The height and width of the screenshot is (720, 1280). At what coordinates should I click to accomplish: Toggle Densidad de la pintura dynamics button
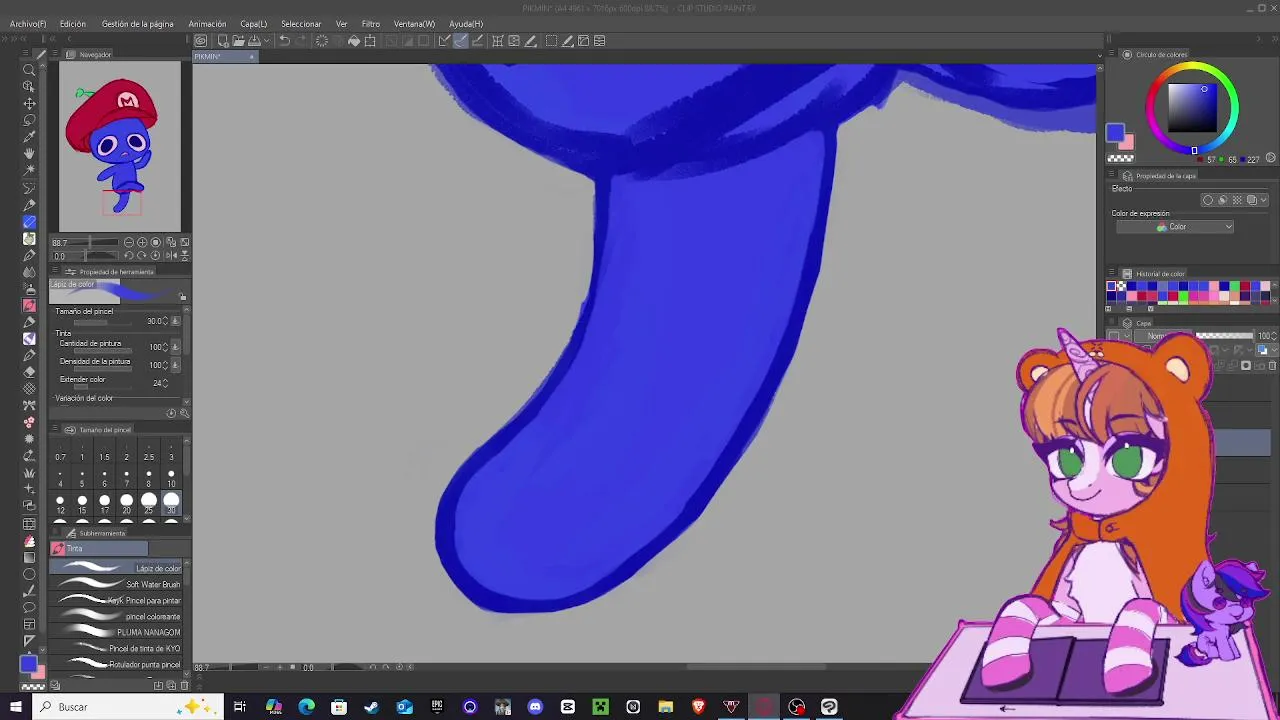tap(176, 365)
